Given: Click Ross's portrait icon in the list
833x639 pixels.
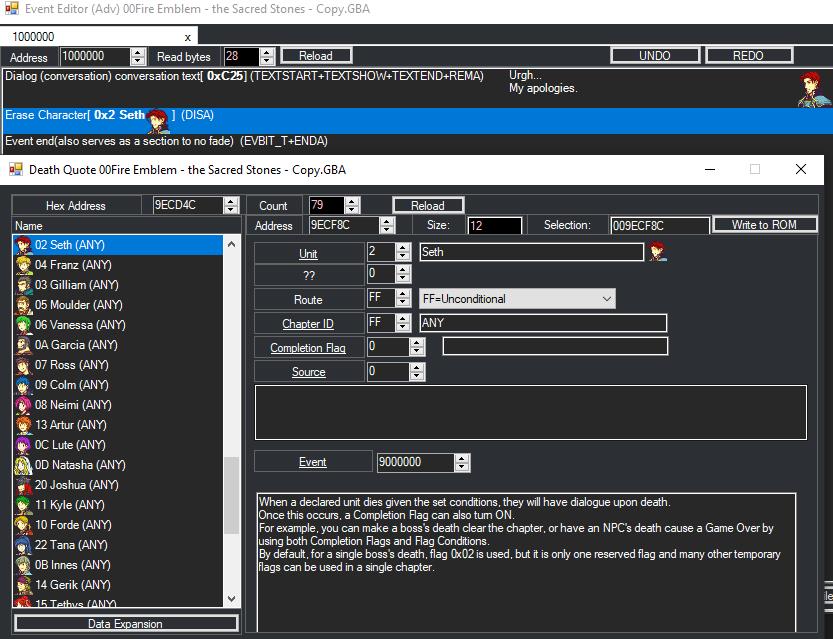Looking at the screenshot, I should point(23,365).
